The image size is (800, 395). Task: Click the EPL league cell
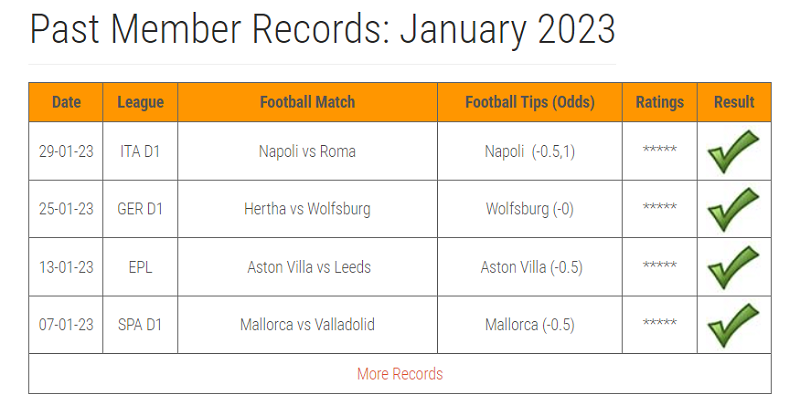click(x=140, y=267)
